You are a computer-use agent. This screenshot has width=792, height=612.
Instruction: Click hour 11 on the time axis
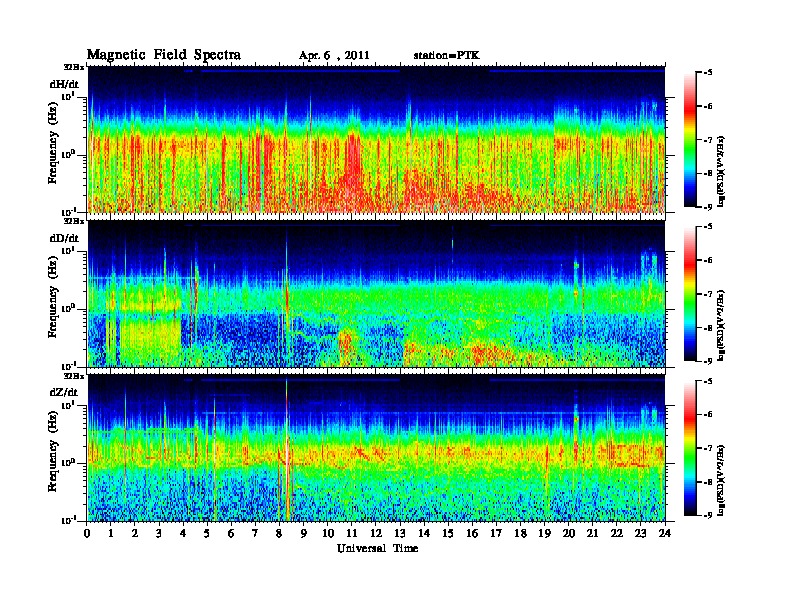pyautogui.click(x=352, y=533)
